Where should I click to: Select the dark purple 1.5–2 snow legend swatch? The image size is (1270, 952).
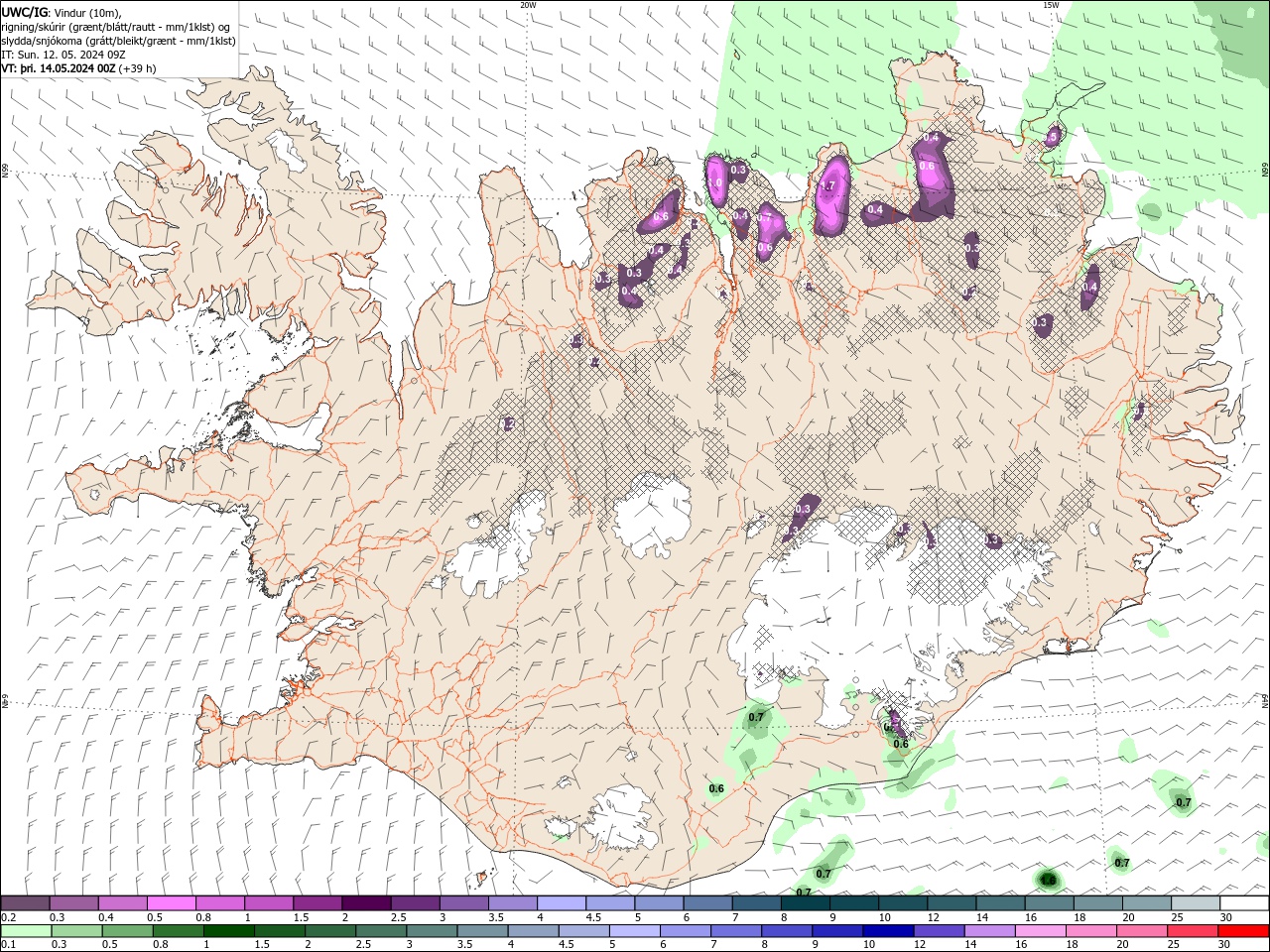(317, 903)
